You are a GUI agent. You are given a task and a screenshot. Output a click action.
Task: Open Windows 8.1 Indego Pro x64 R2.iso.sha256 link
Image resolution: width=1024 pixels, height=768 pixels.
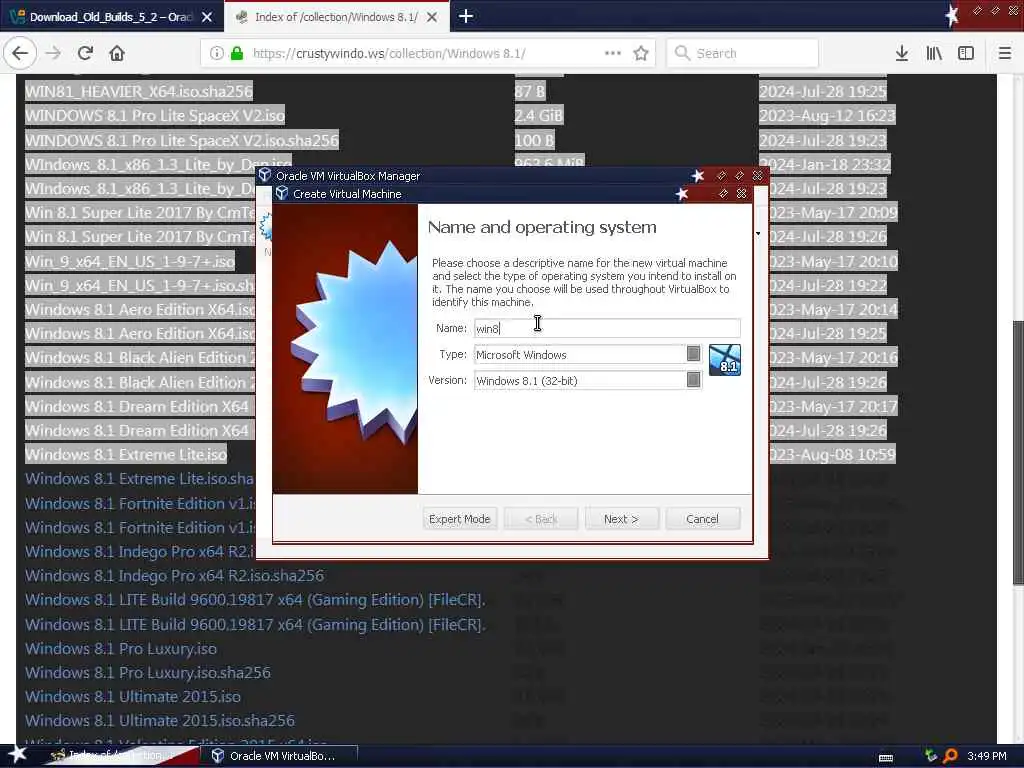coord(174,575)
